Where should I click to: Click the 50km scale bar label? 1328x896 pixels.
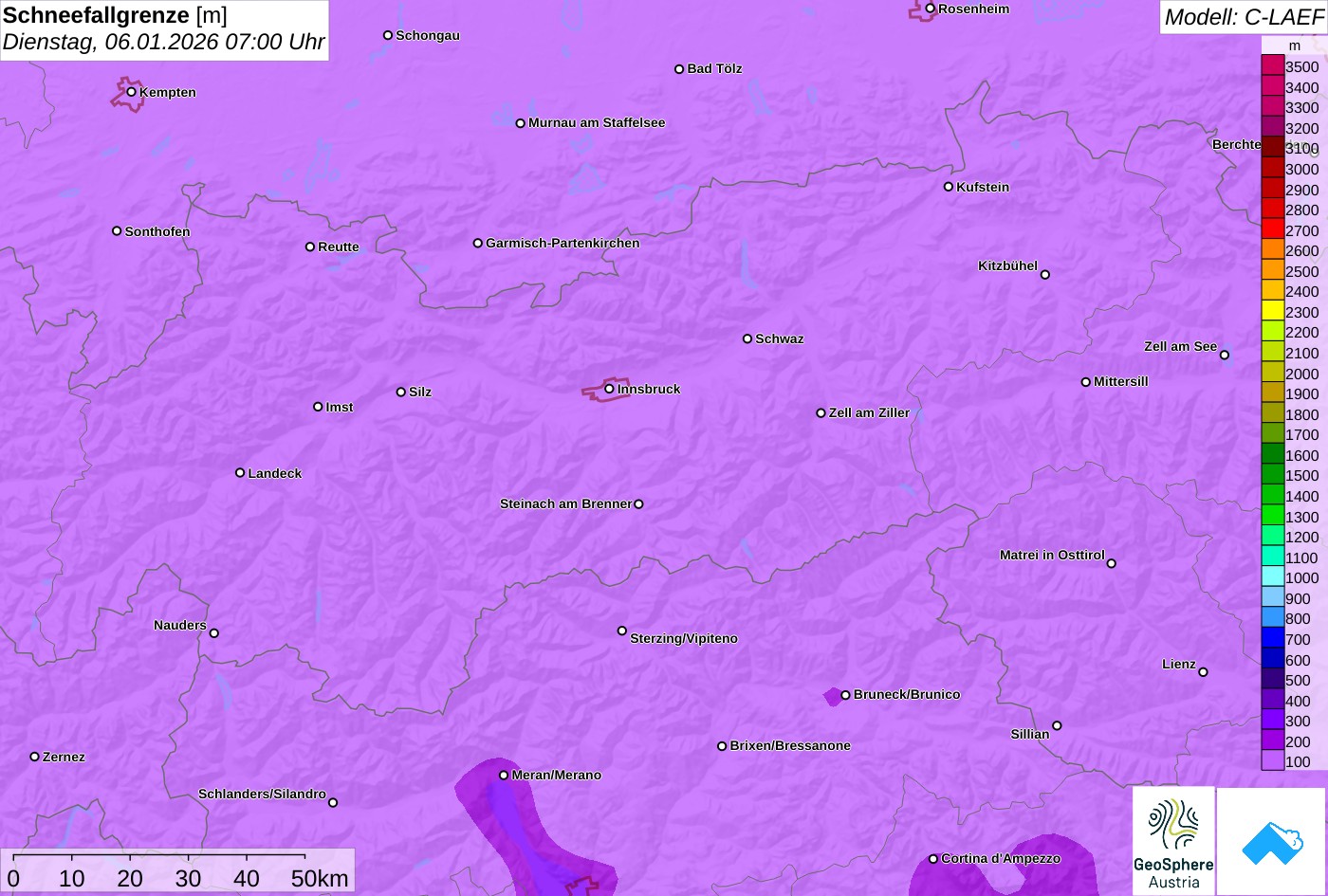pos(320,879)
